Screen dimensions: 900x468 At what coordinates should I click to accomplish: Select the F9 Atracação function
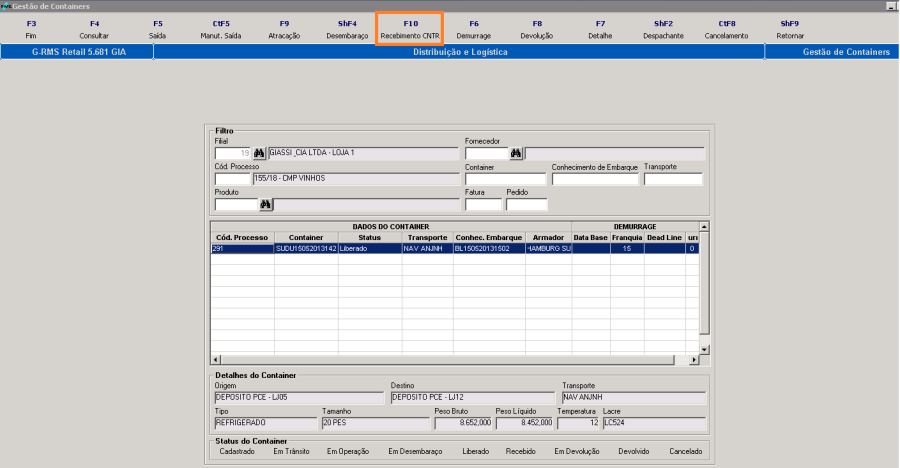(x=284, y=29)
